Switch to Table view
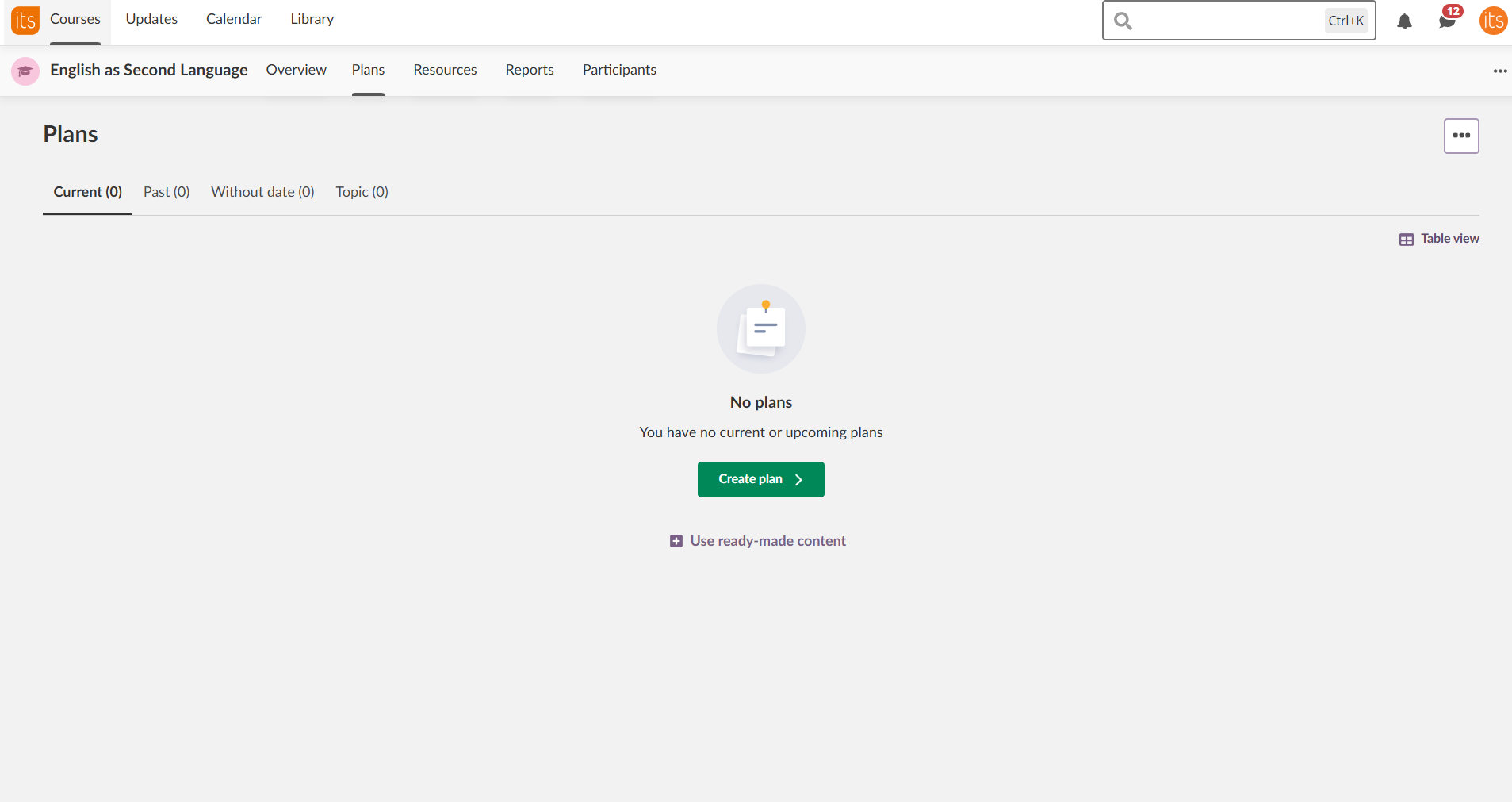 [1449, 239]
